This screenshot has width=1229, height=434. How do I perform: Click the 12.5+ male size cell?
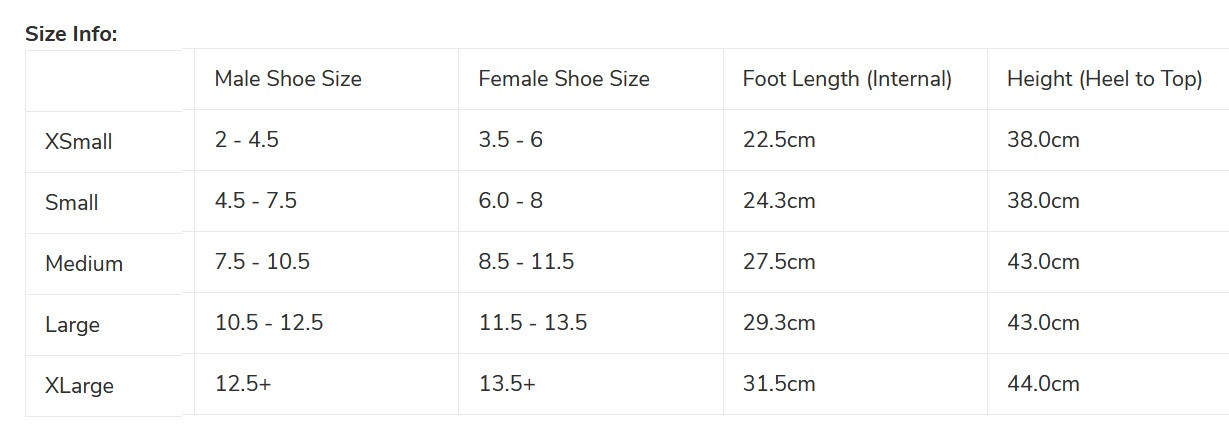(243, 384)
